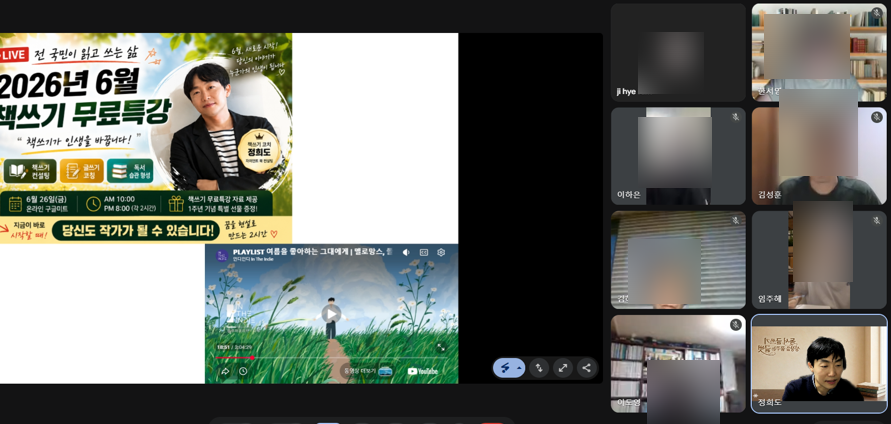
Task: Click the muted mic icon on top-right bookshelf tile
Action: pyautogui.click(x=876, y=13)
